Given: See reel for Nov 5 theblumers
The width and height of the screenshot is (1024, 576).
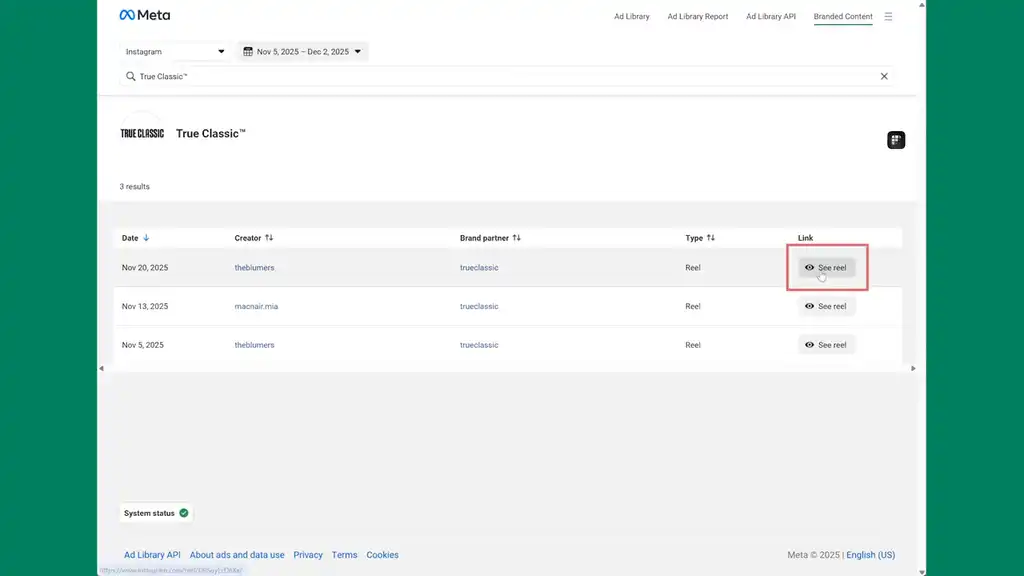Looking at the screenshot, I should 826,345.
